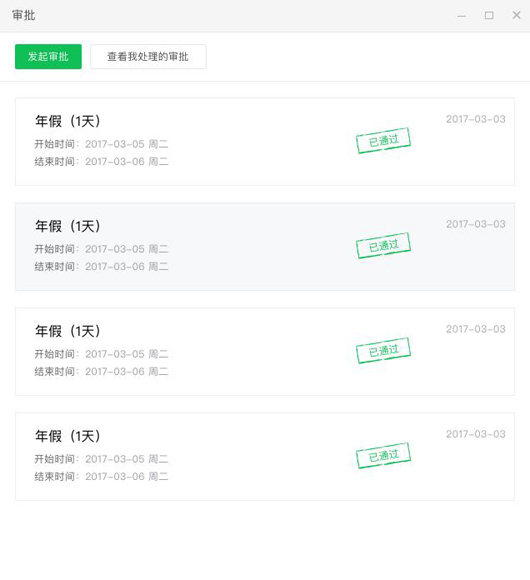The width and height of the screenshot is (530, 580).
Task: Click the 审批 window title text
Action: (x=24, y=16)
